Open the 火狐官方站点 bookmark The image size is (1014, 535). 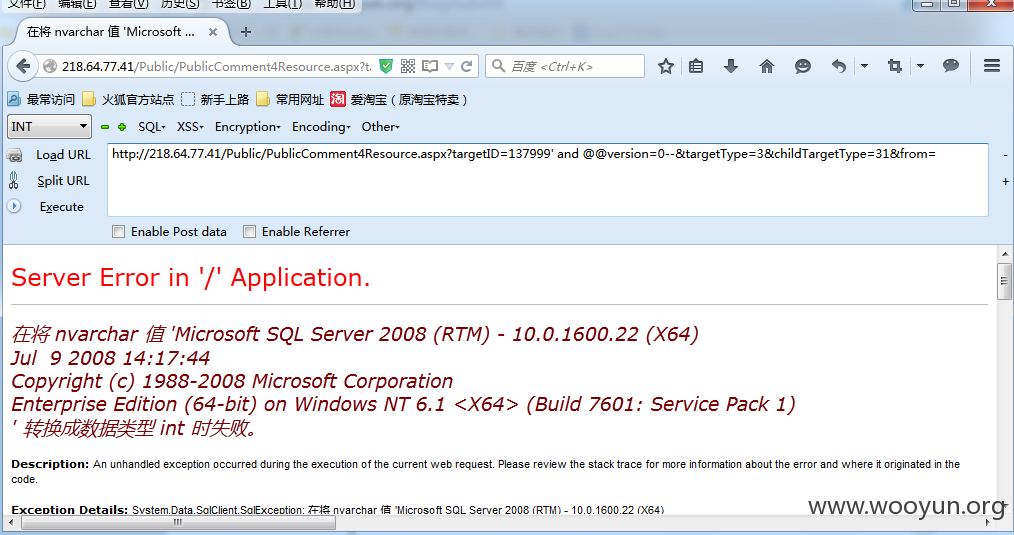[x=129, y=99]
